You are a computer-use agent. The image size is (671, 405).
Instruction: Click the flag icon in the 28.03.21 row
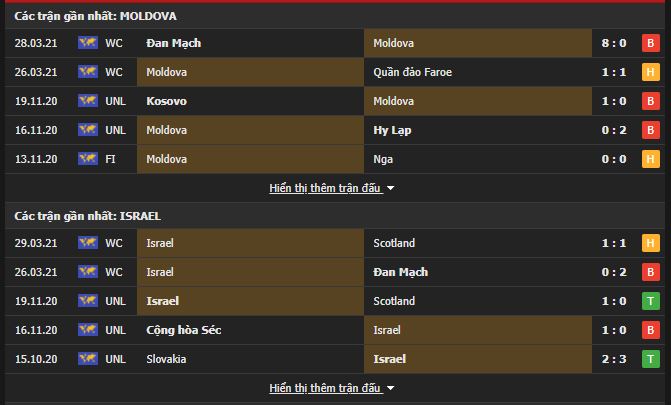pos(87,43)
